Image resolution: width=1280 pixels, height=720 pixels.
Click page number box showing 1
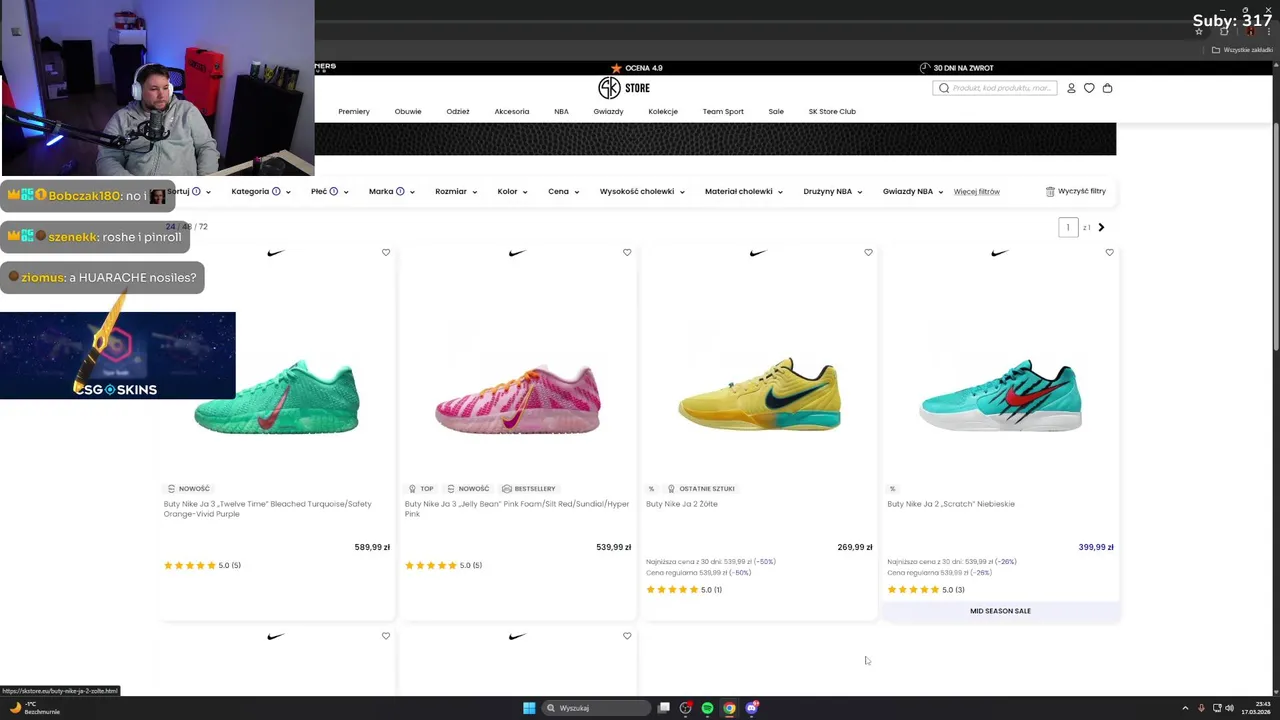click(x=1068, y=227)
